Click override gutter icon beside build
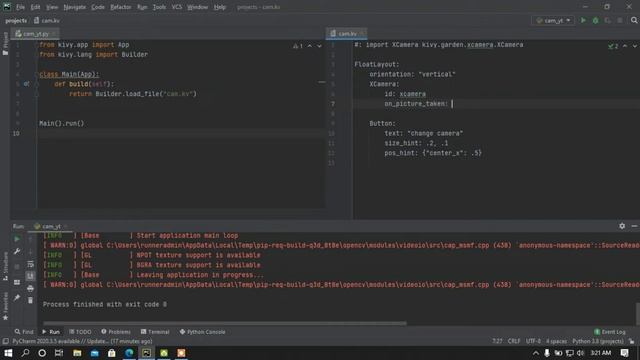 click(26, 84)
